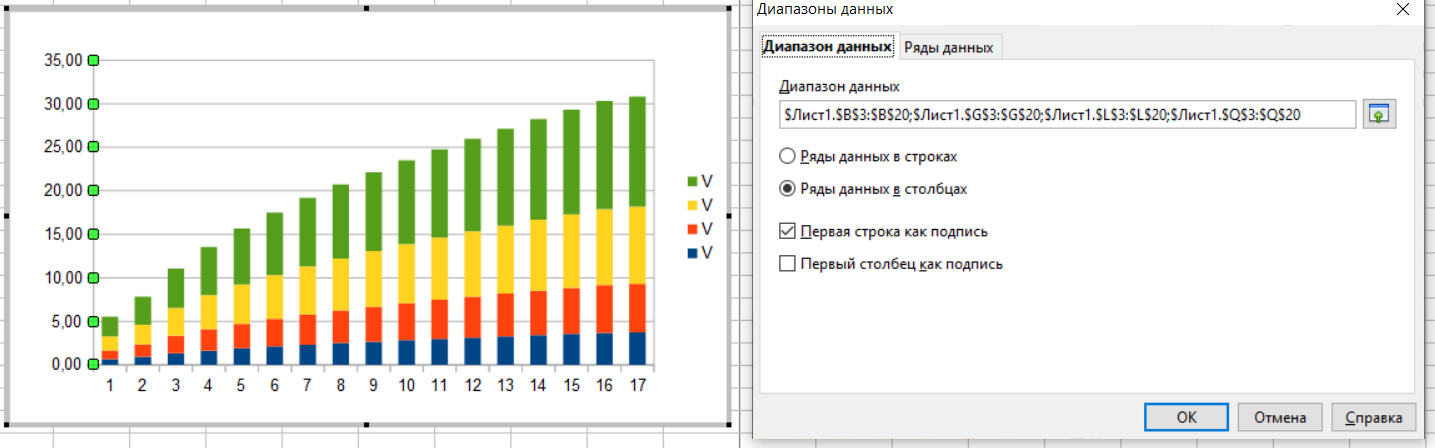The width and height of the screenshot is (1435, 448).
Task: Select the 15,00 Y-axis label
Action: [x=63, y=235]
